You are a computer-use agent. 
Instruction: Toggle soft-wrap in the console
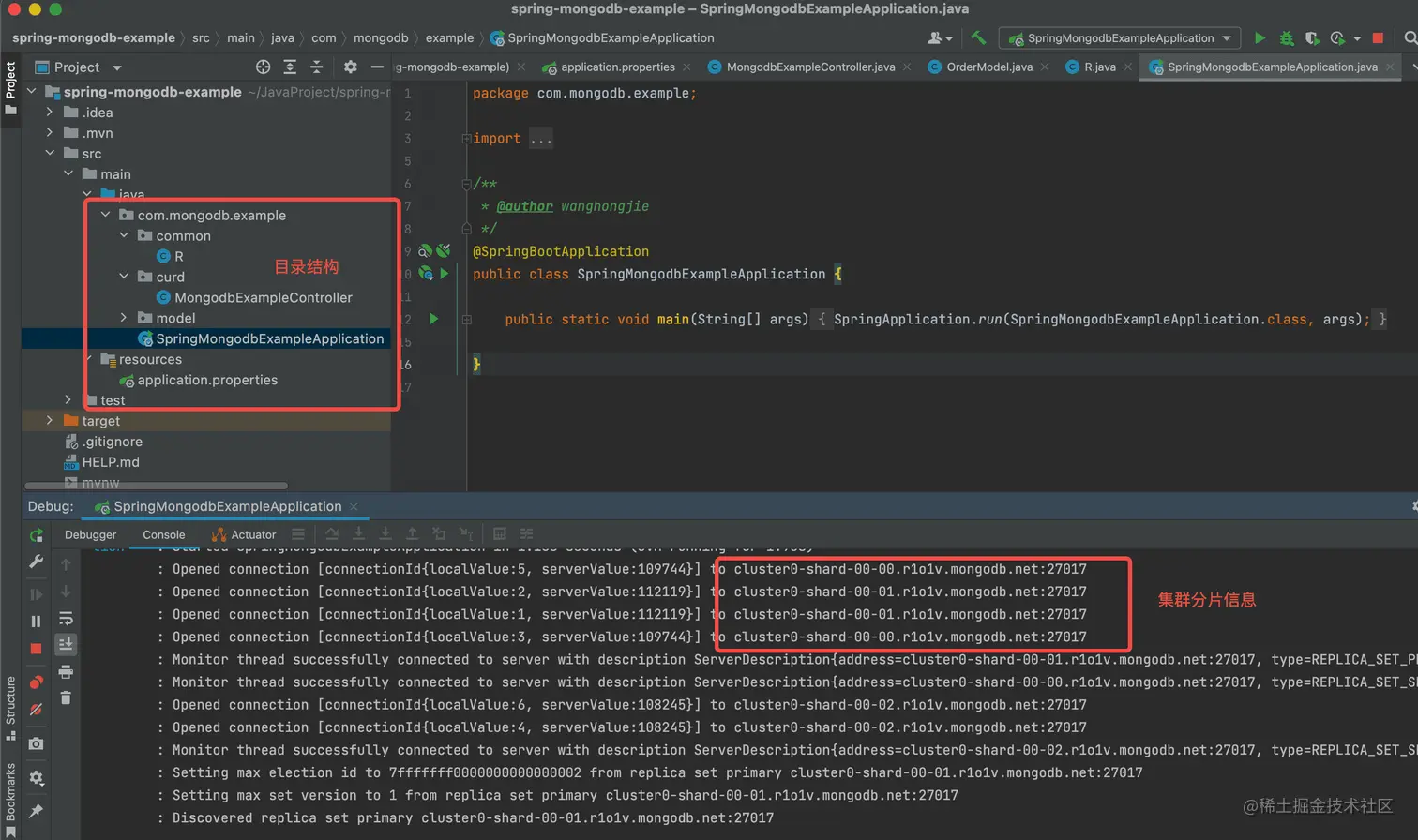click(66, 619)
